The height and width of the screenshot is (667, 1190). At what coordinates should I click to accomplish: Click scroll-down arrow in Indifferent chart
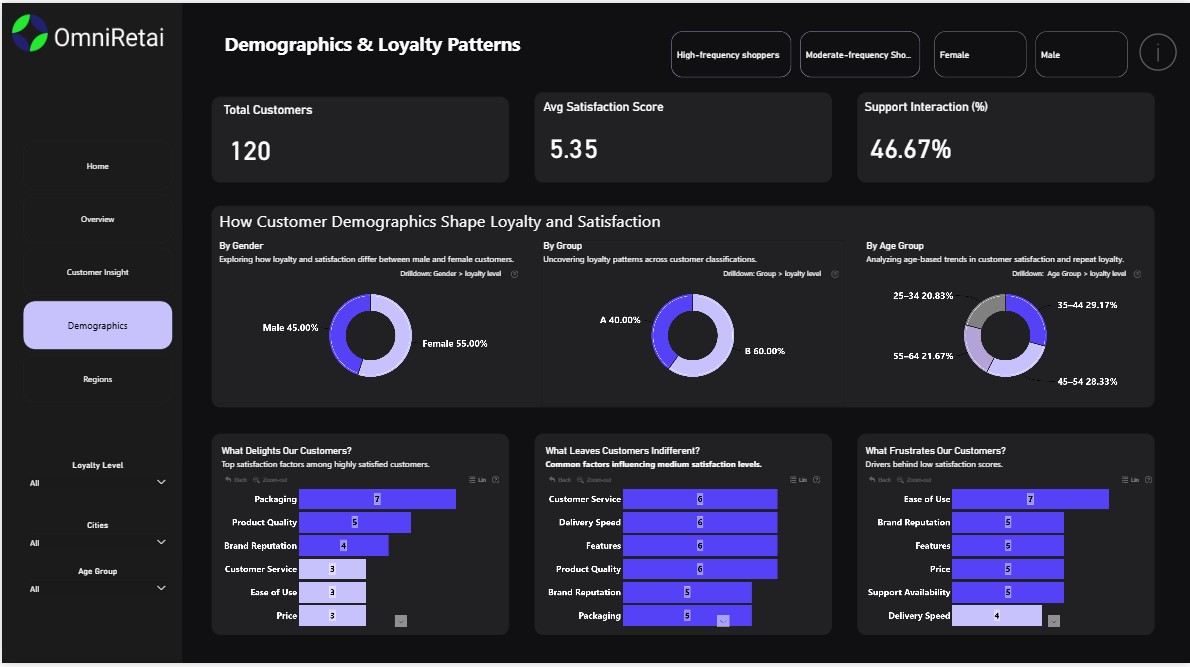coord(723,621)
